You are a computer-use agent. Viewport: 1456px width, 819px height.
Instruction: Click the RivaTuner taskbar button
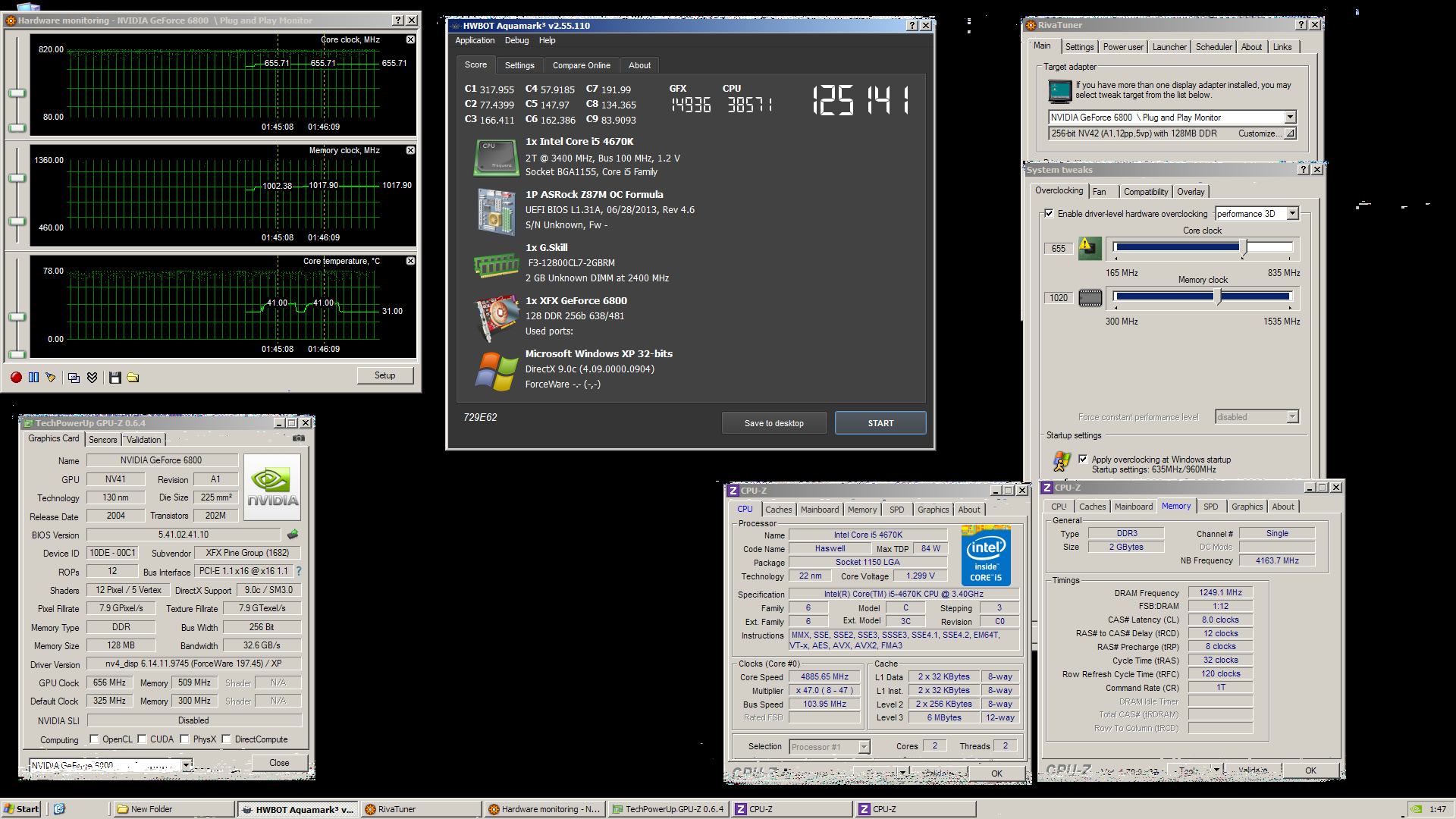(x=422, y=809)
